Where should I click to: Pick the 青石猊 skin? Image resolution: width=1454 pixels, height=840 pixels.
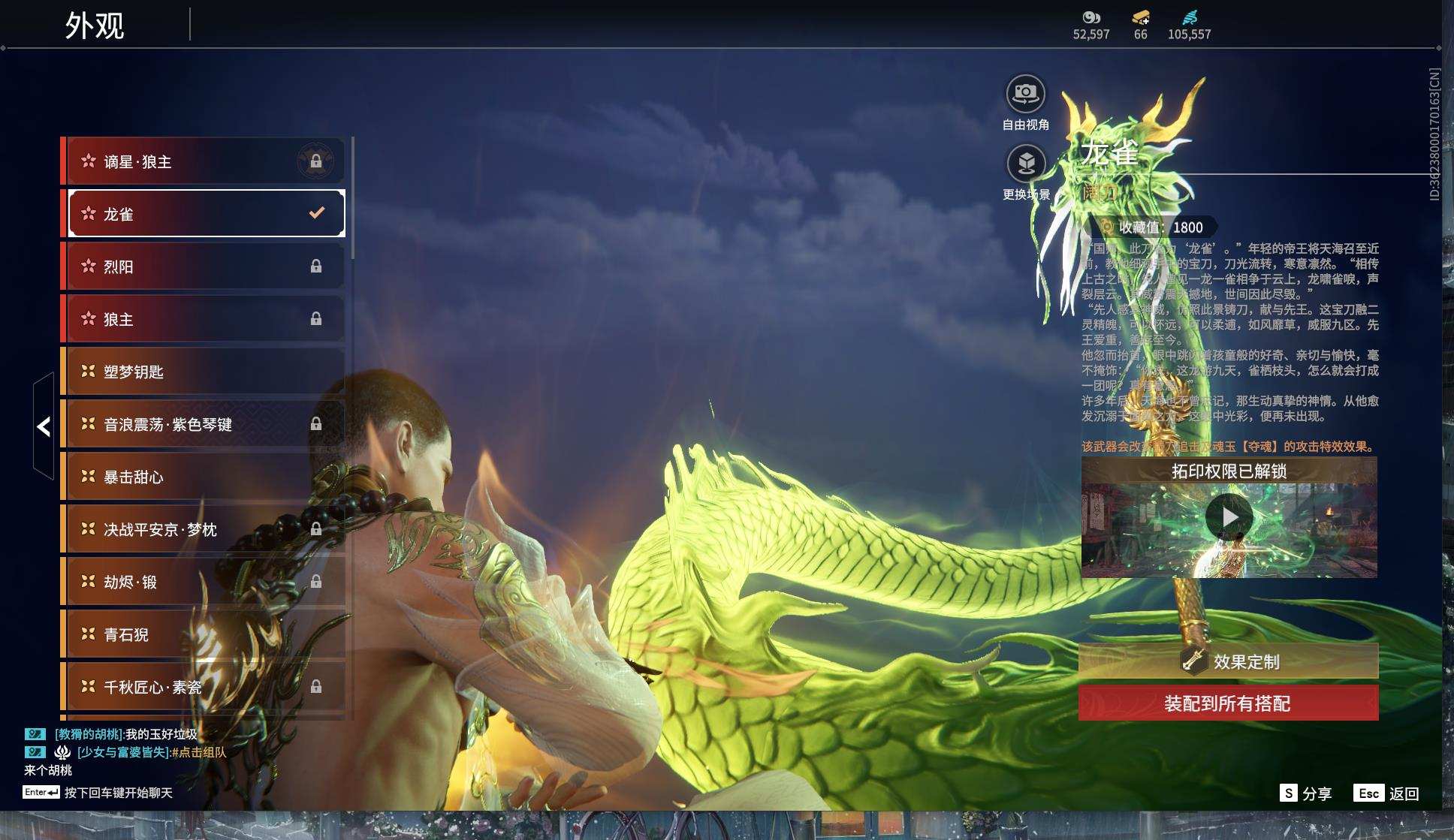(x=203, y=634)
